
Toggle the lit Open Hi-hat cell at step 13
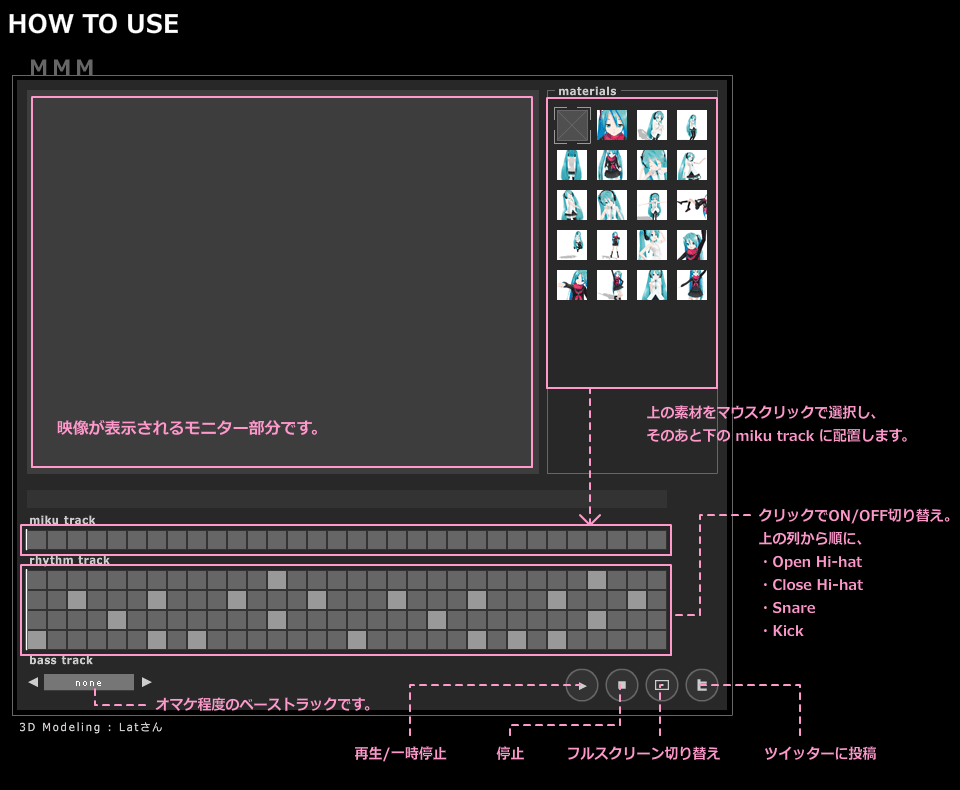pyautogui.click(x=277, y=580)
